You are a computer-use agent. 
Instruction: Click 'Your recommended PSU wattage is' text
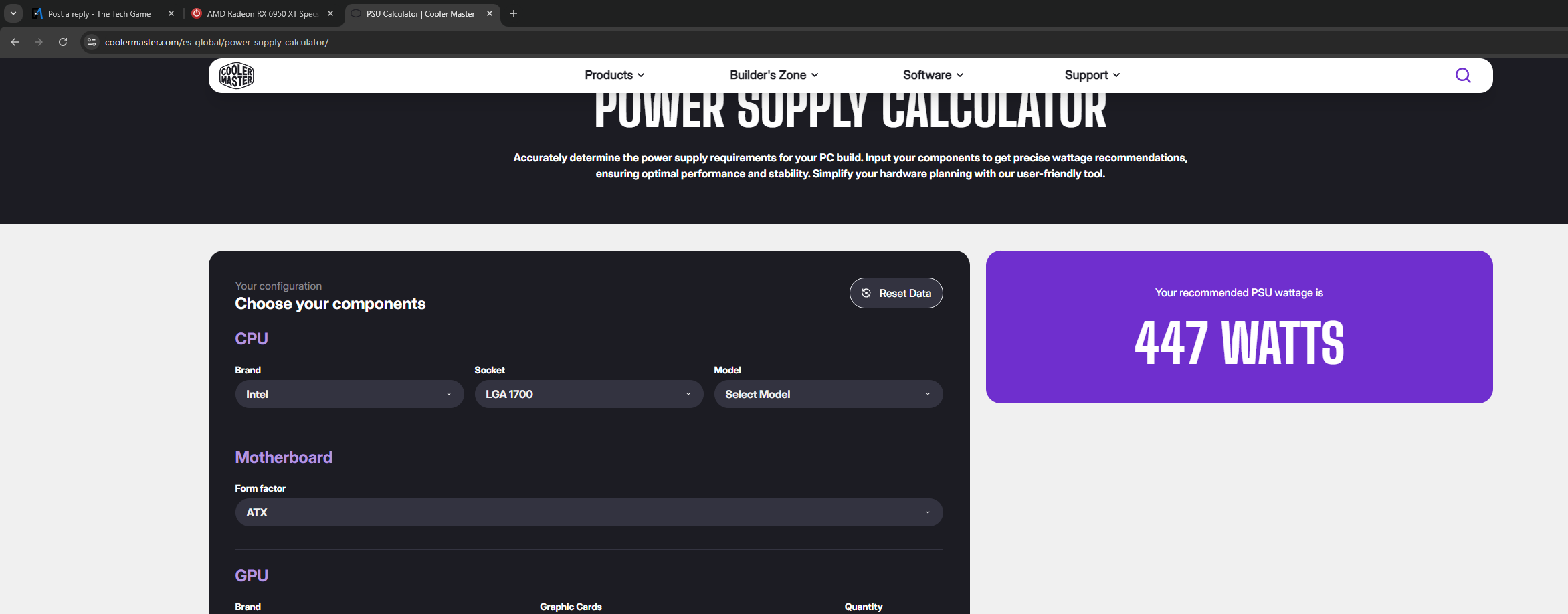(x=1239, y=292)
